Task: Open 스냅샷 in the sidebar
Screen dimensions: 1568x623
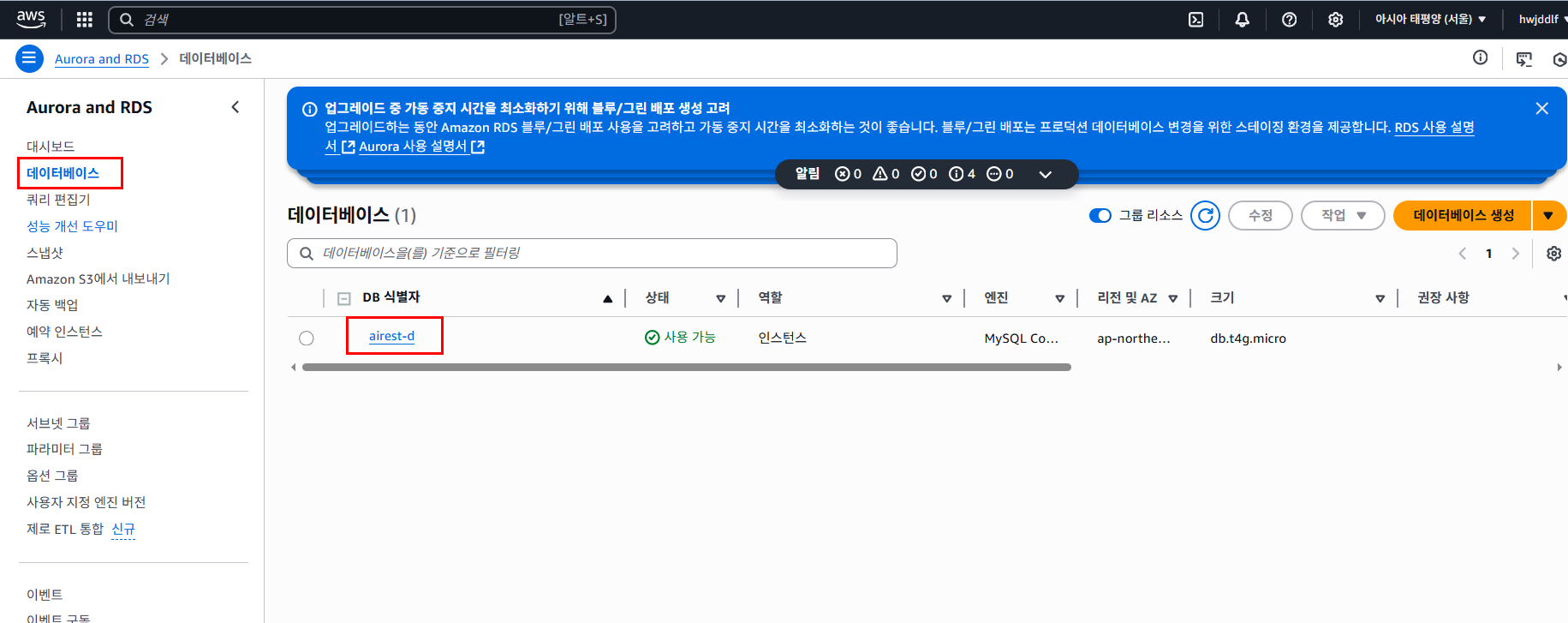Action: [45, 253]
